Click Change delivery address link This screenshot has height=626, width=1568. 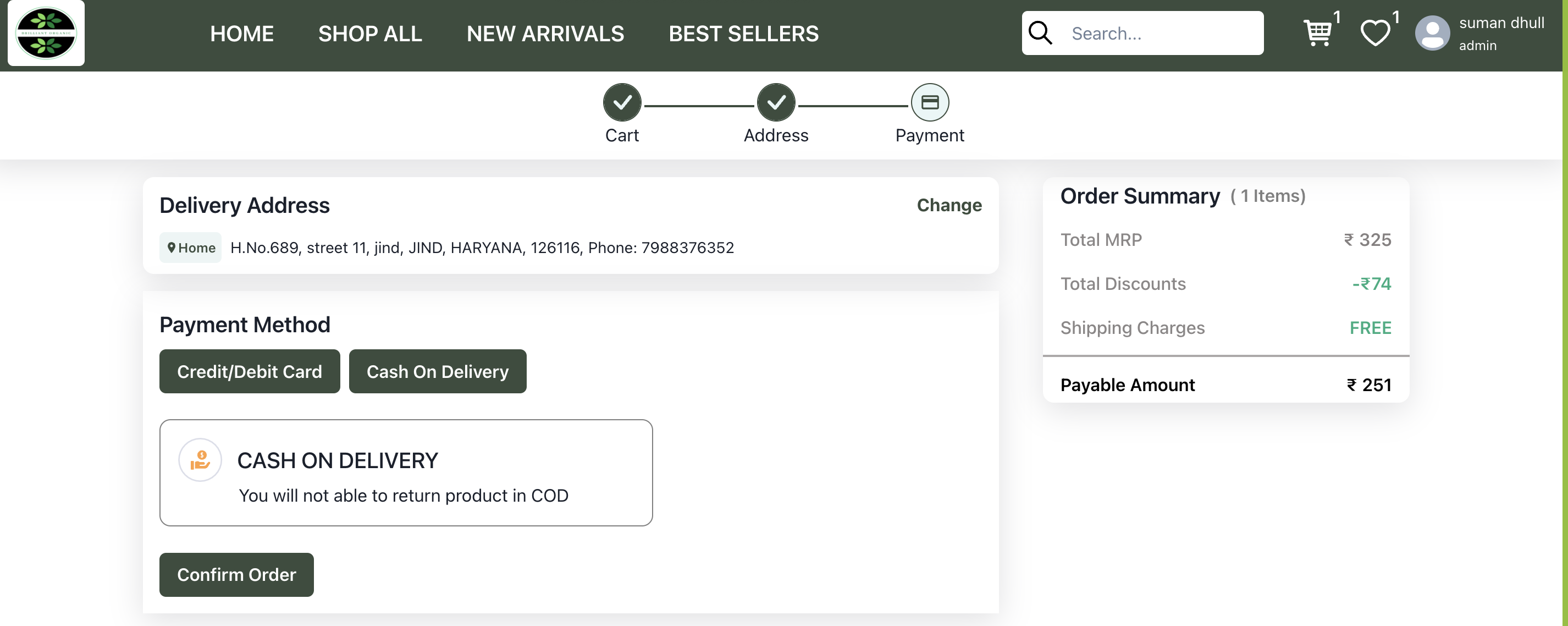(x=950, y=205)
